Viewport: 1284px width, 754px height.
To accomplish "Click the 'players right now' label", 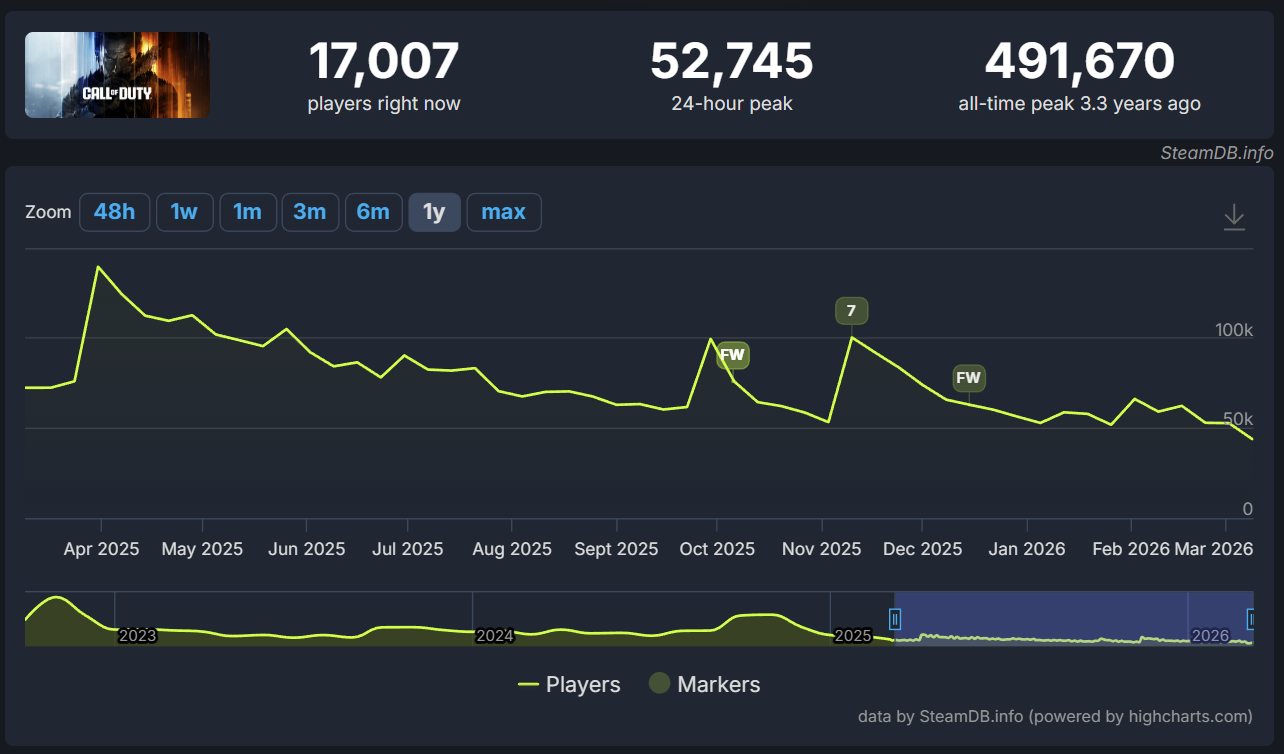I will [x=384, y=104].
